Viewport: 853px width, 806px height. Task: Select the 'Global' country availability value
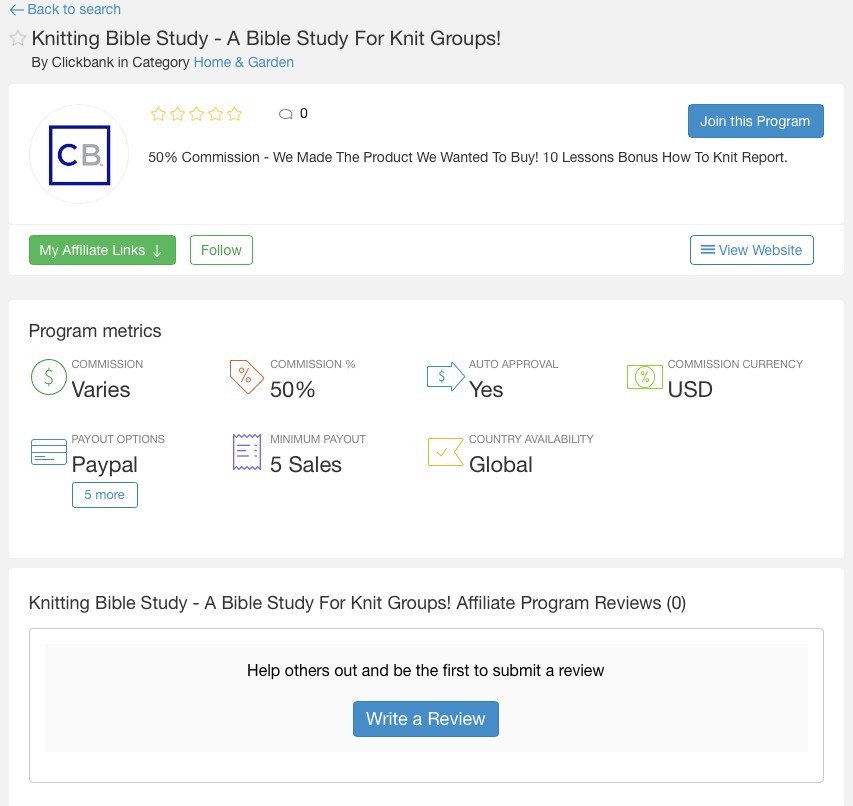[x=500, y=464]
